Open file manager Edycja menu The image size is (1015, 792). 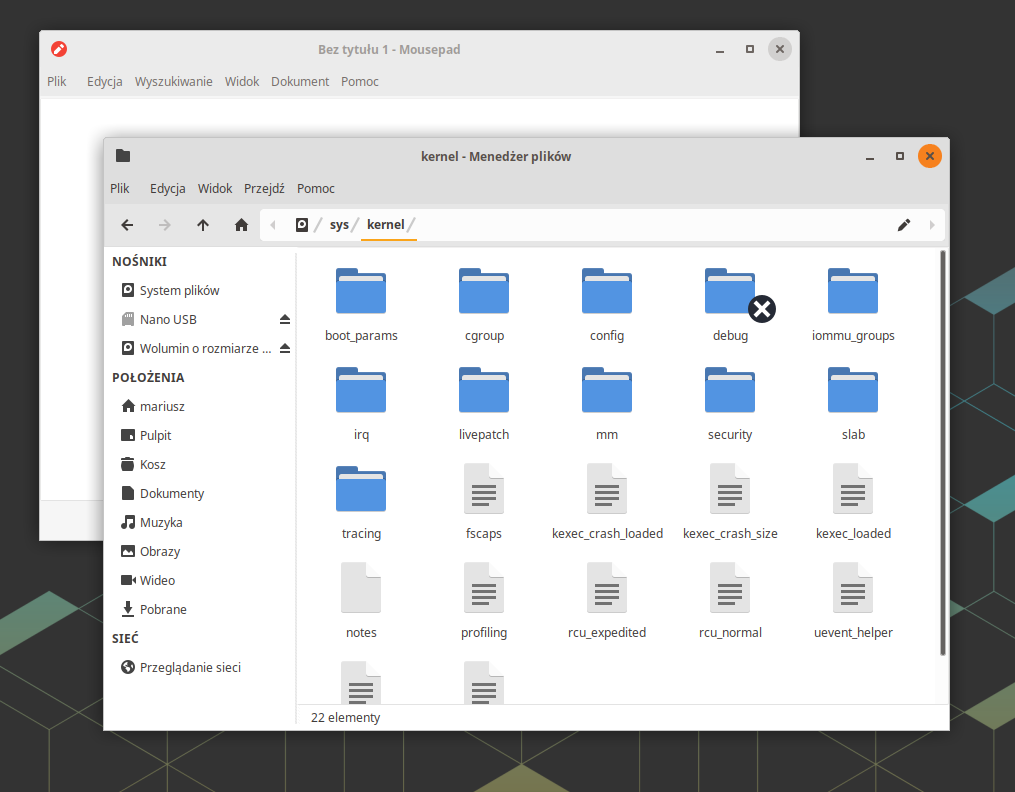click(x=168, y=188)
